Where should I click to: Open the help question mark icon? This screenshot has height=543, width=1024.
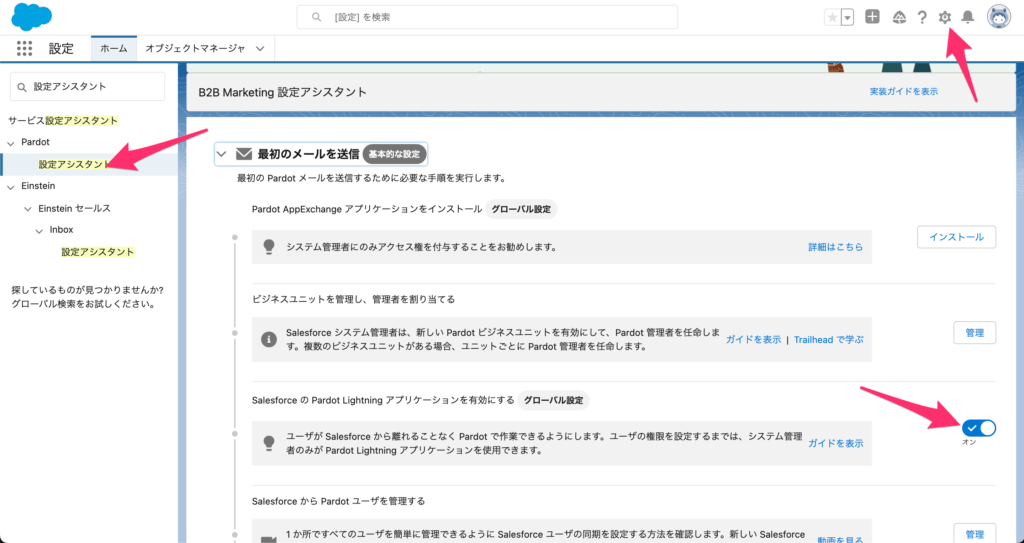(x=922, y=18)
